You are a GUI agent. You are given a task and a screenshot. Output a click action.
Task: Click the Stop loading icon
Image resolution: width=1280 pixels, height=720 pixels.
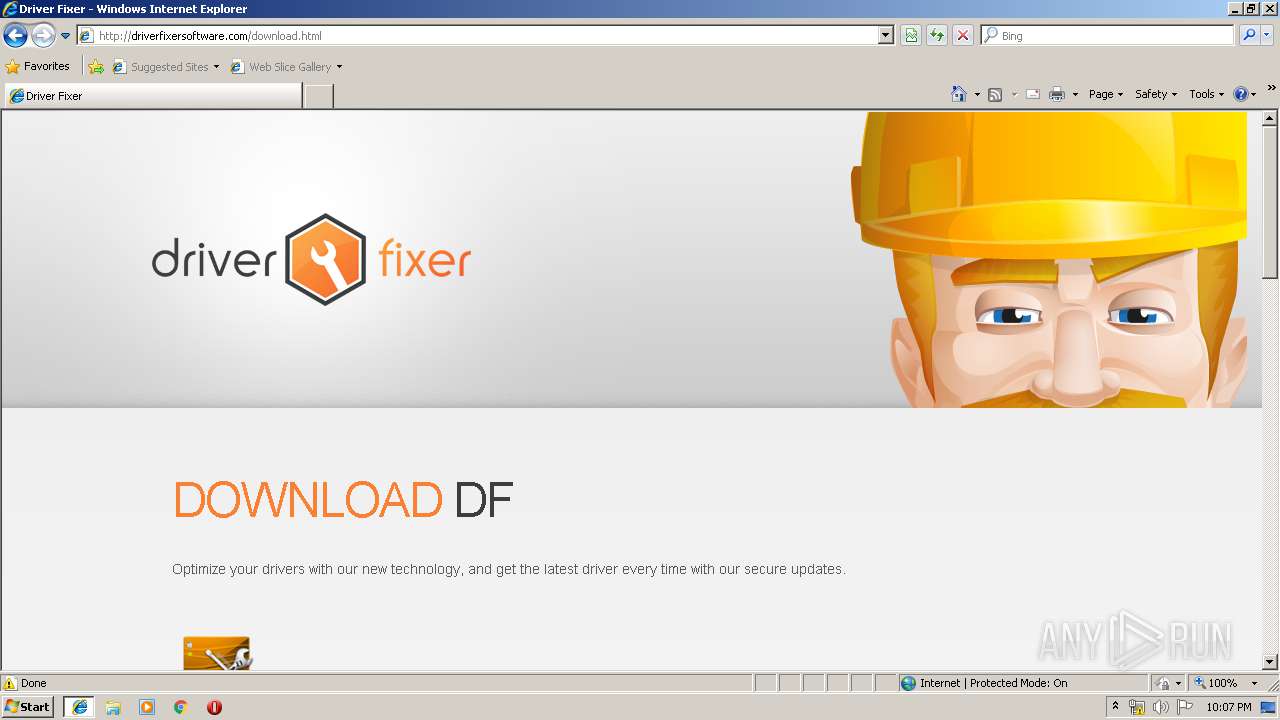tap(963, 35)
